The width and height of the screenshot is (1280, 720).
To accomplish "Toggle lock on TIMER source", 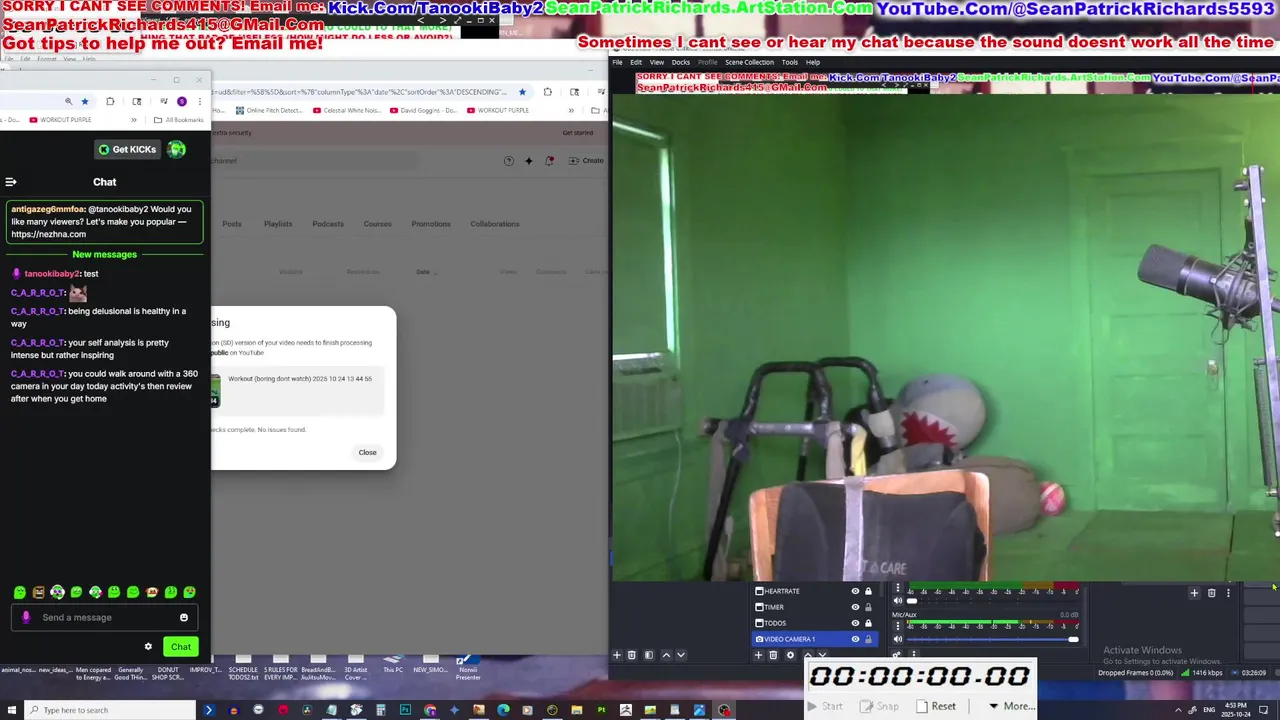I will tap(868, 607).
